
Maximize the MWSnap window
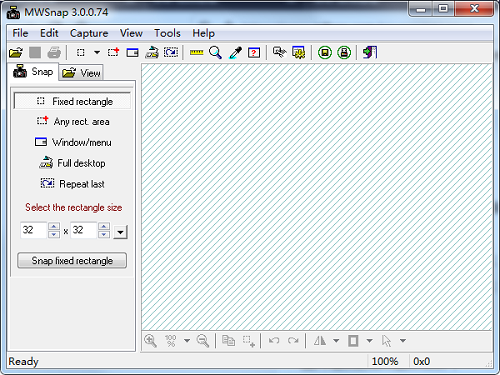coord(443,9)
